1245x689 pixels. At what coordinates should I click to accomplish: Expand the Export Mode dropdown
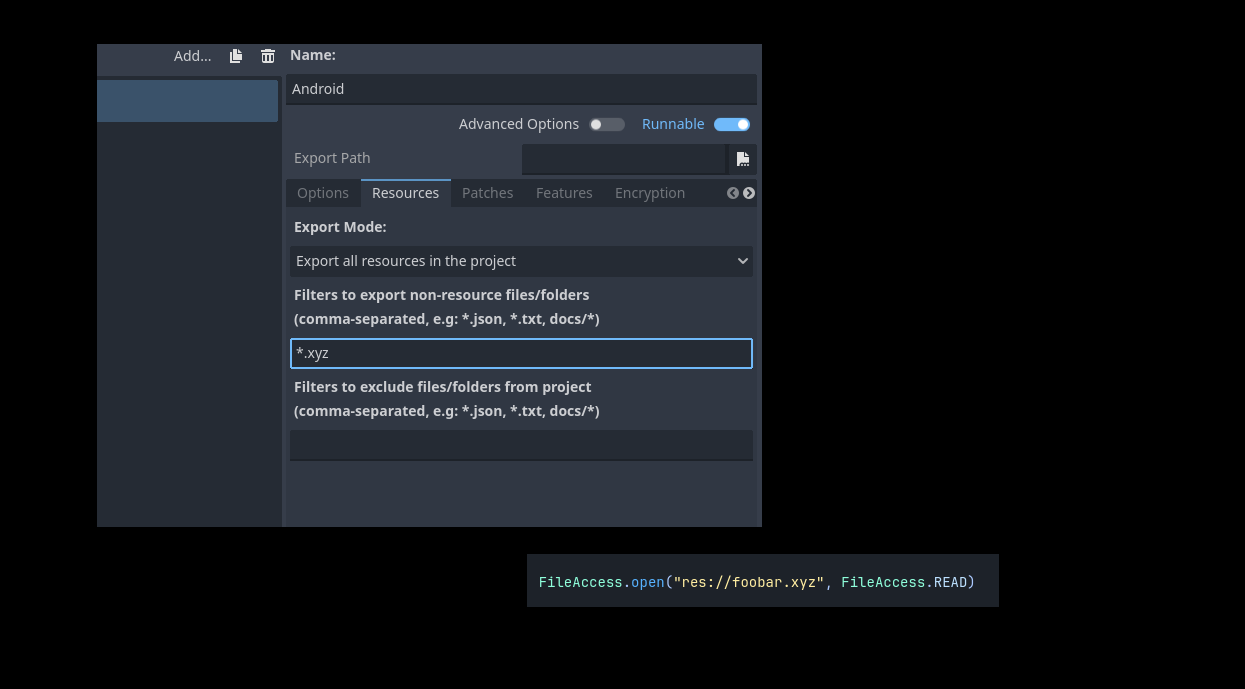click(521, 261)
